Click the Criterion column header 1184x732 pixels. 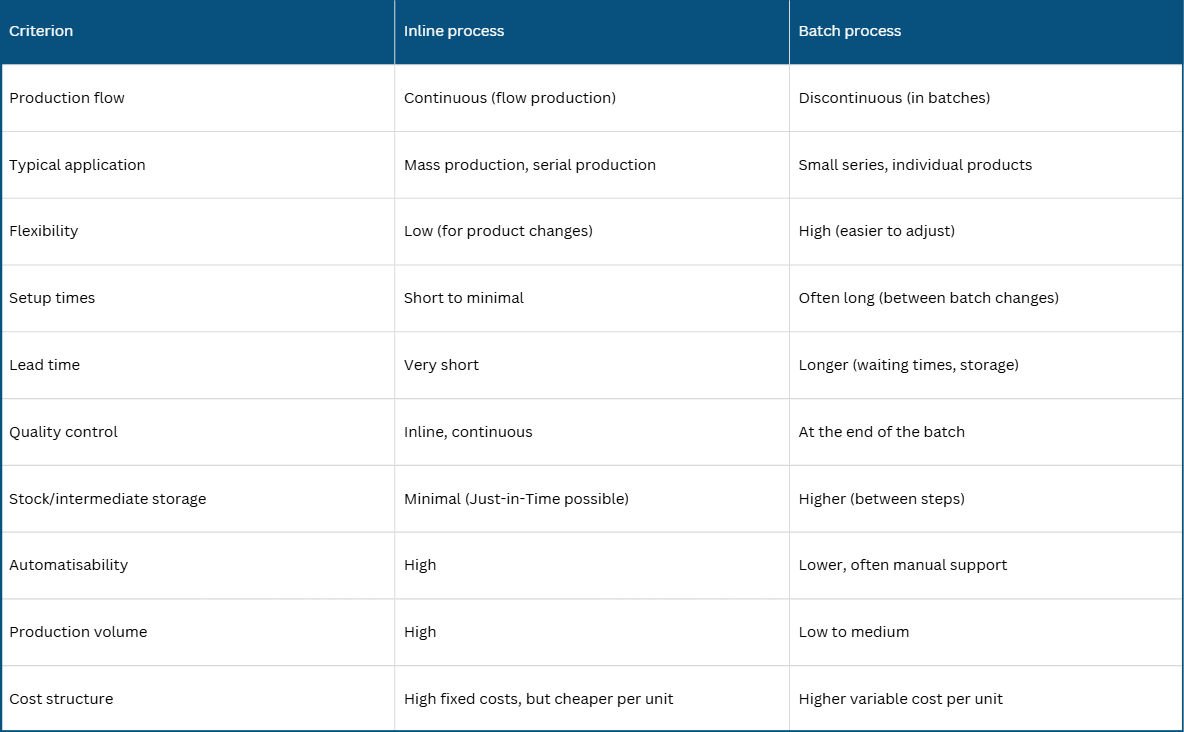(197, 32)
